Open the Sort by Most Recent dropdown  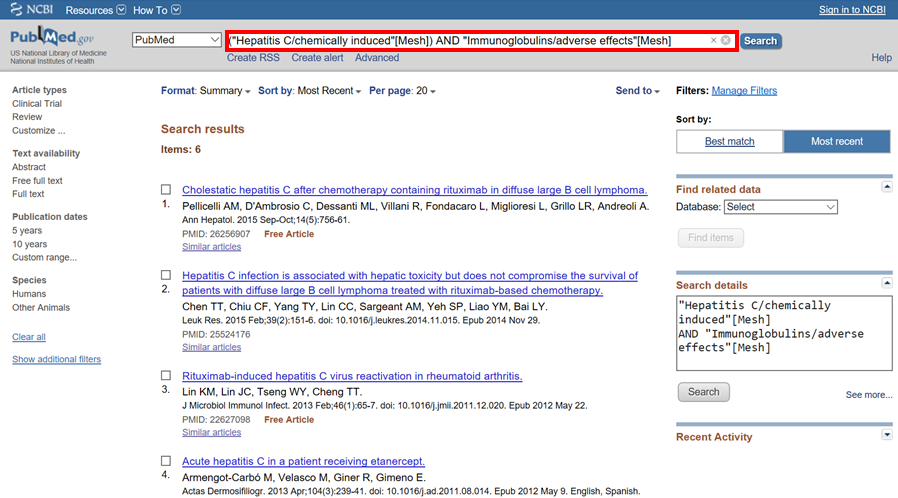click(309, 90)
